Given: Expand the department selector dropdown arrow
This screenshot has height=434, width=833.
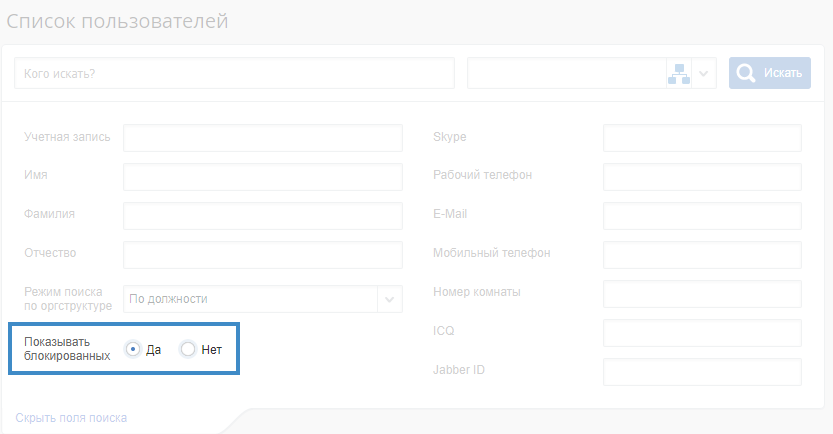Looking at the screenshot, I should pyautogui.click(x=705, y=73).
